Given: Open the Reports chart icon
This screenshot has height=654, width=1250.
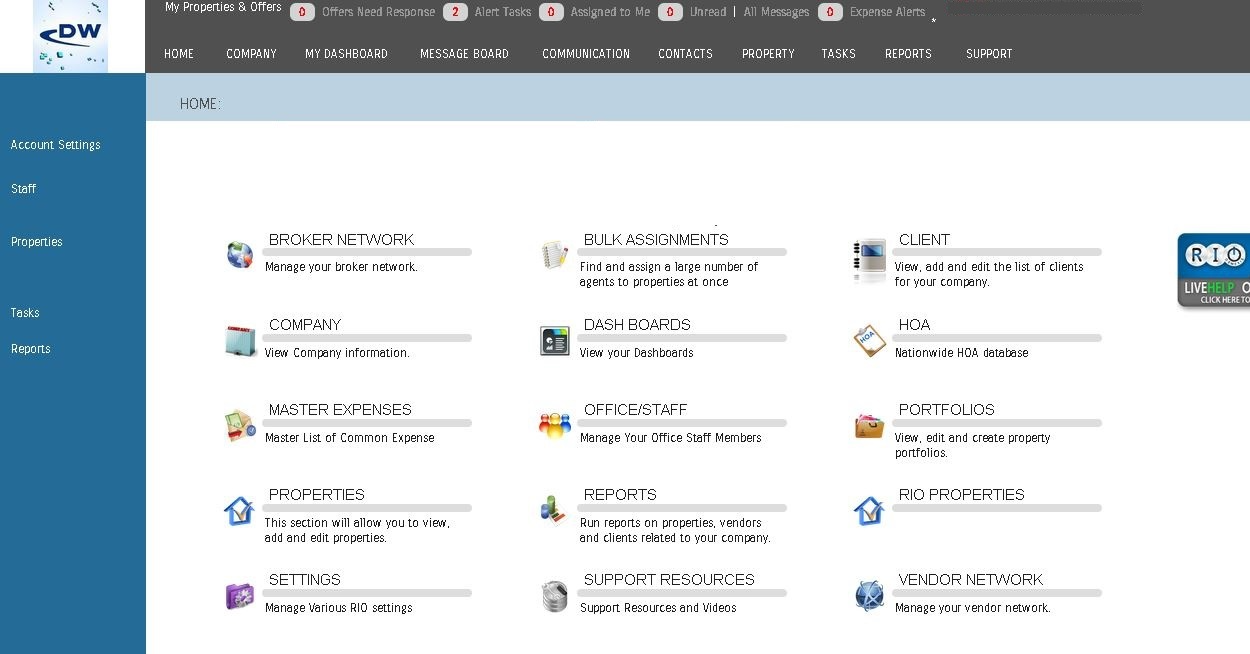Looking at the screenshot, I should (554, 511).
